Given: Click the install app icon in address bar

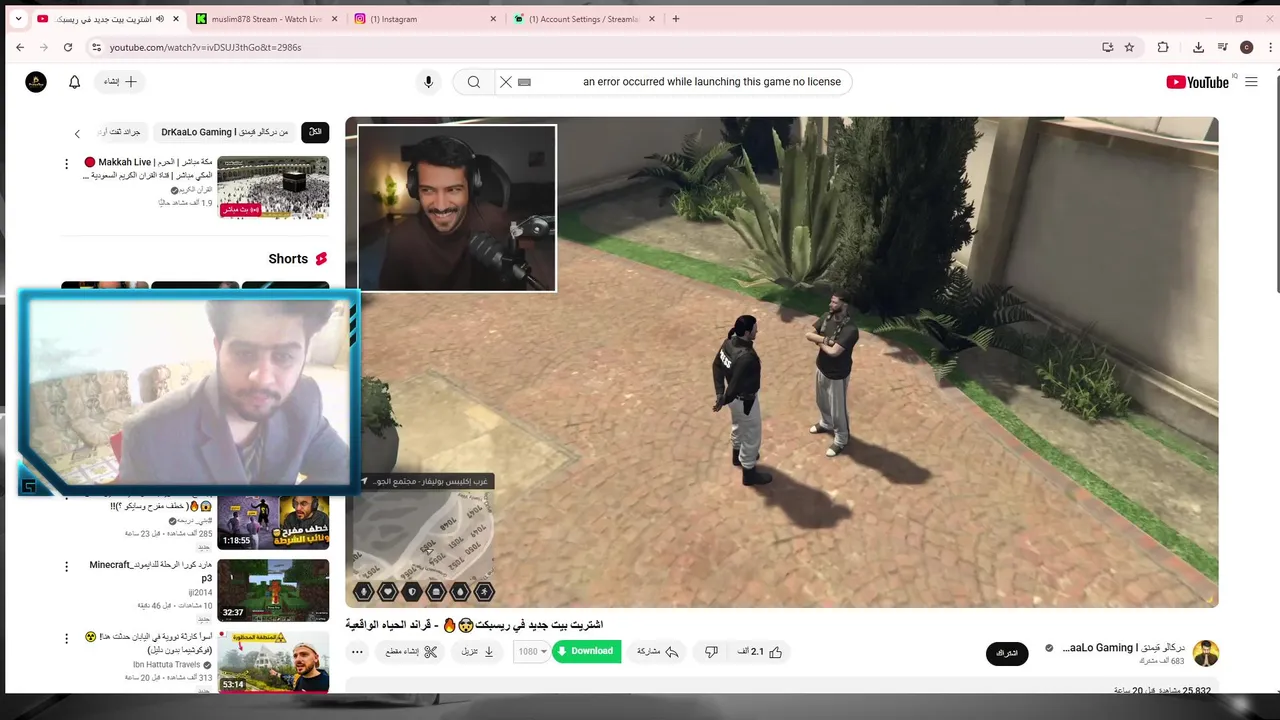Looking at the screenshot, I should pyautogui.click(x=1107, y=47).
